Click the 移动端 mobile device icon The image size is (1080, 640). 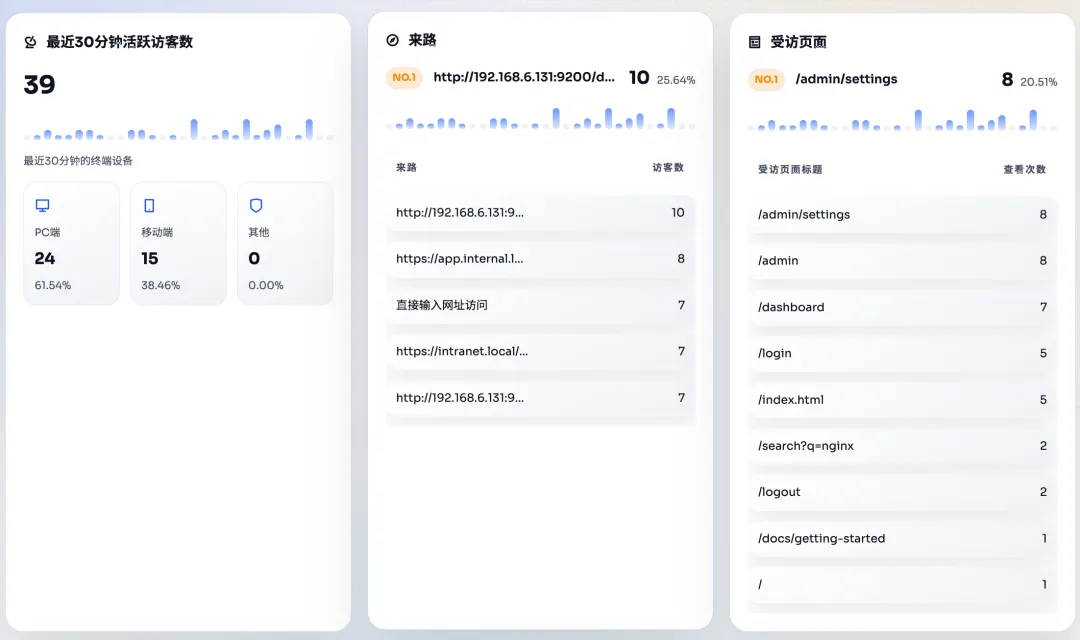tap(149, 205)
